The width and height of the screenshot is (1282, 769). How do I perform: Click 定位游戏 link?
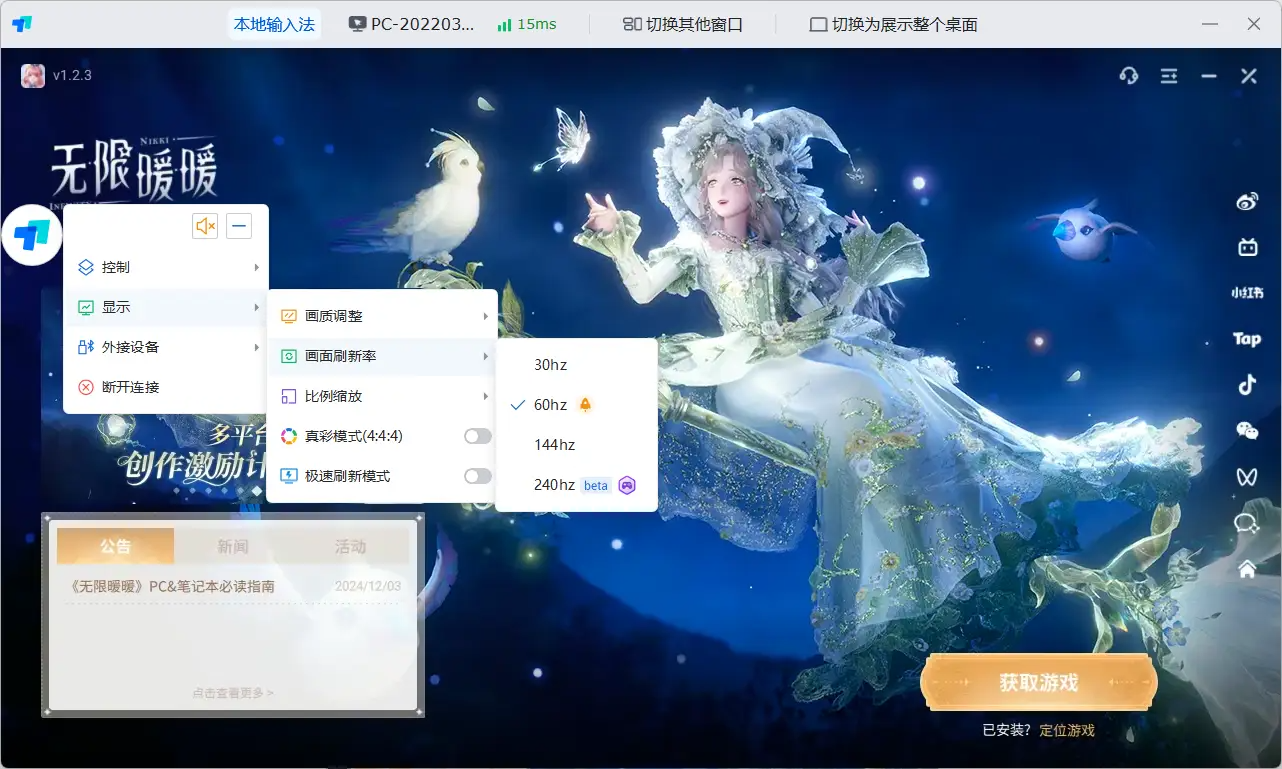[x=1067, y=731]
